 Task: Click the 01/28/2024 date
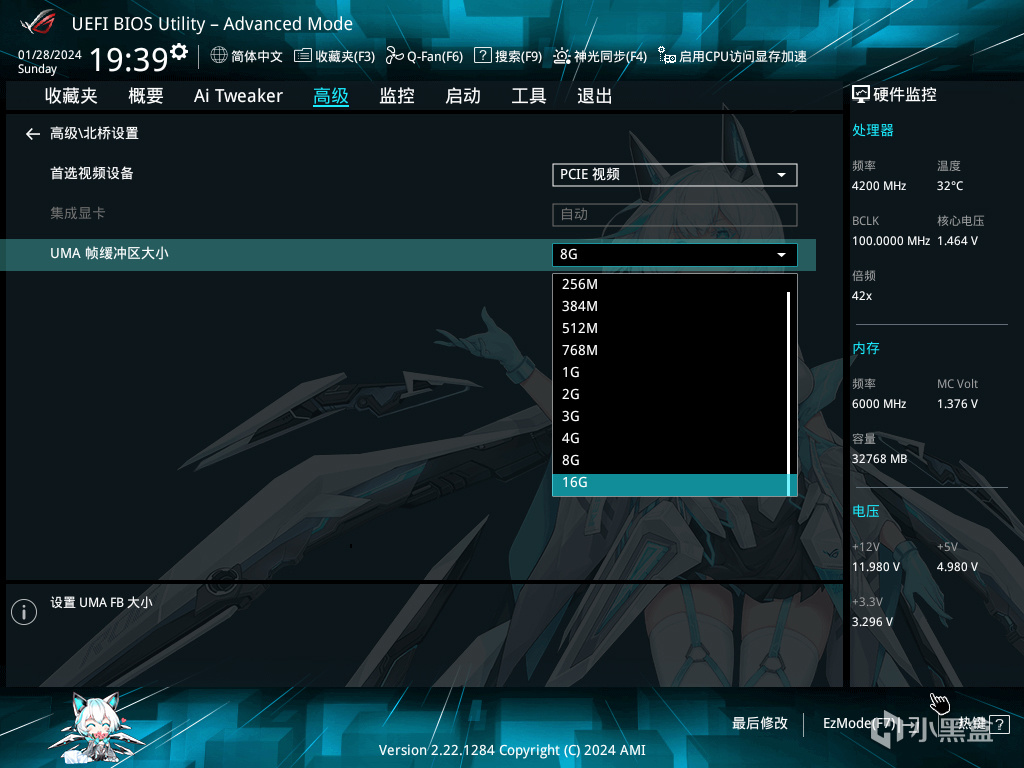pos(50,55)
